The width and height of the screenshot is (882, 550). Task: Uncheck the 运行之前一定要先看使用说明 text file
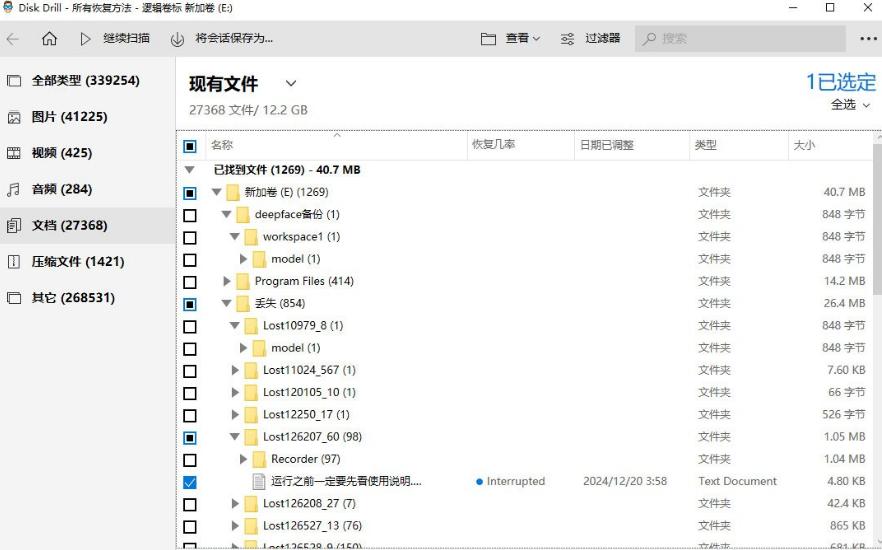click(x=190, y=482)
